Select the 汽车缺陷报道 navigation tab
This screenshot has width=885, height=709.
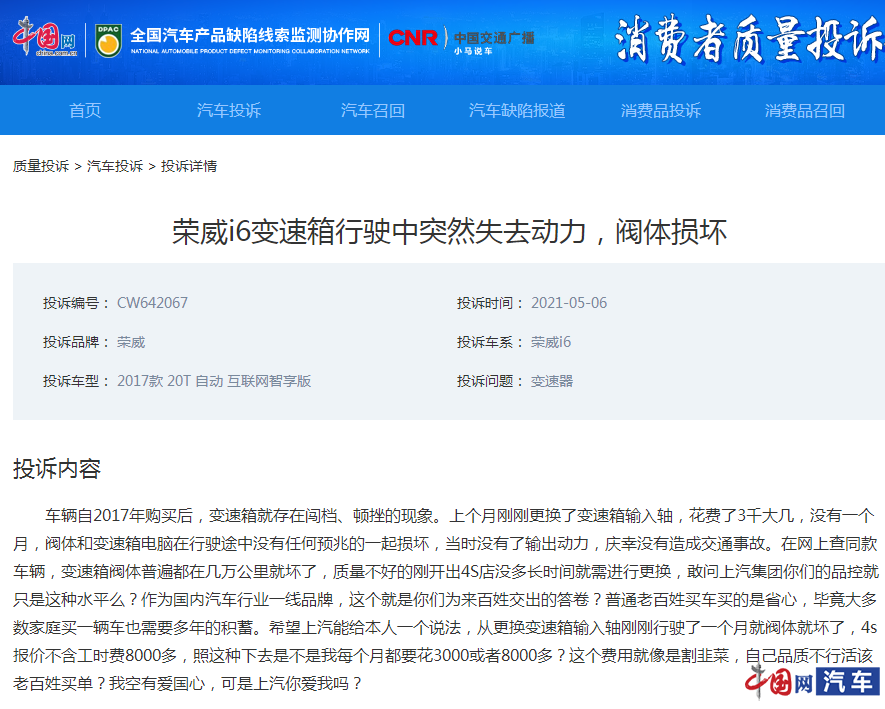517,110
